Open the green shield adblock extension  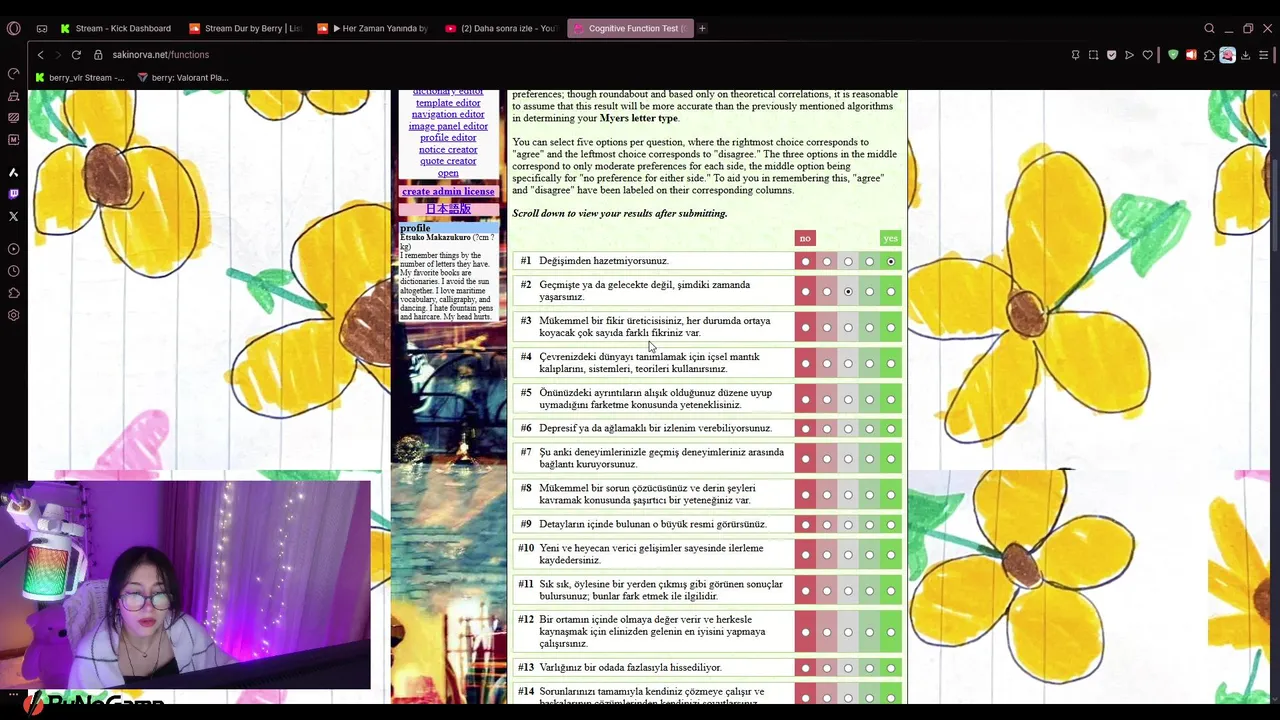(1173, 55)
